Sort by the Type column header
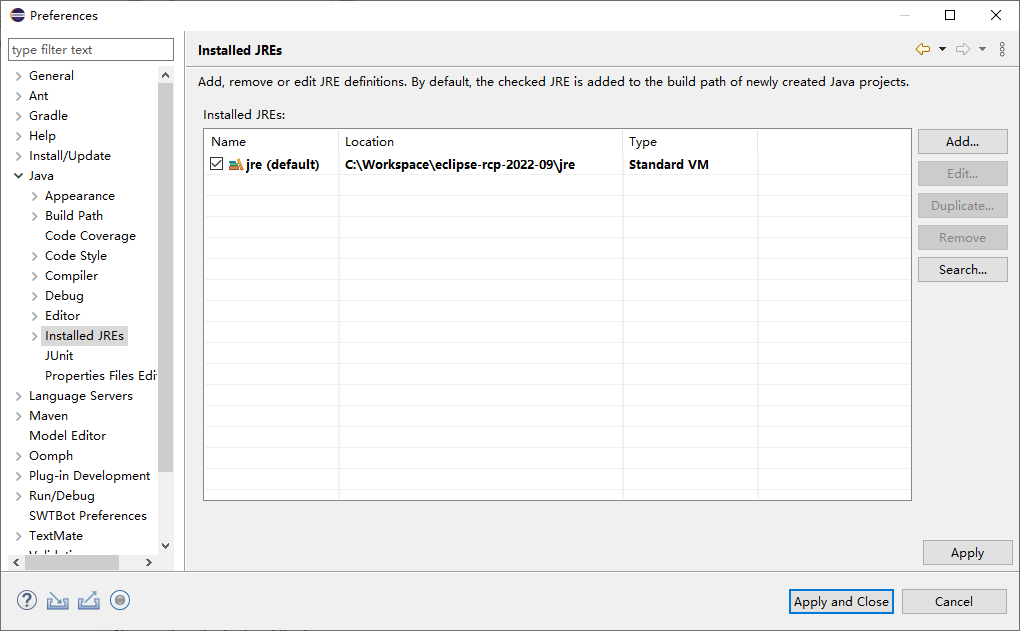 tap(690, 142)
